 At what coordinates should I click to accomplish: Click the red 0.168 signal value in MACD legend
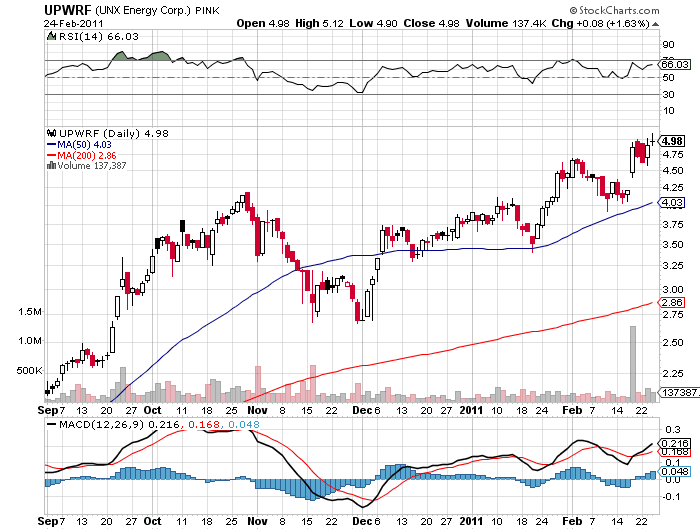coord(204,424)
